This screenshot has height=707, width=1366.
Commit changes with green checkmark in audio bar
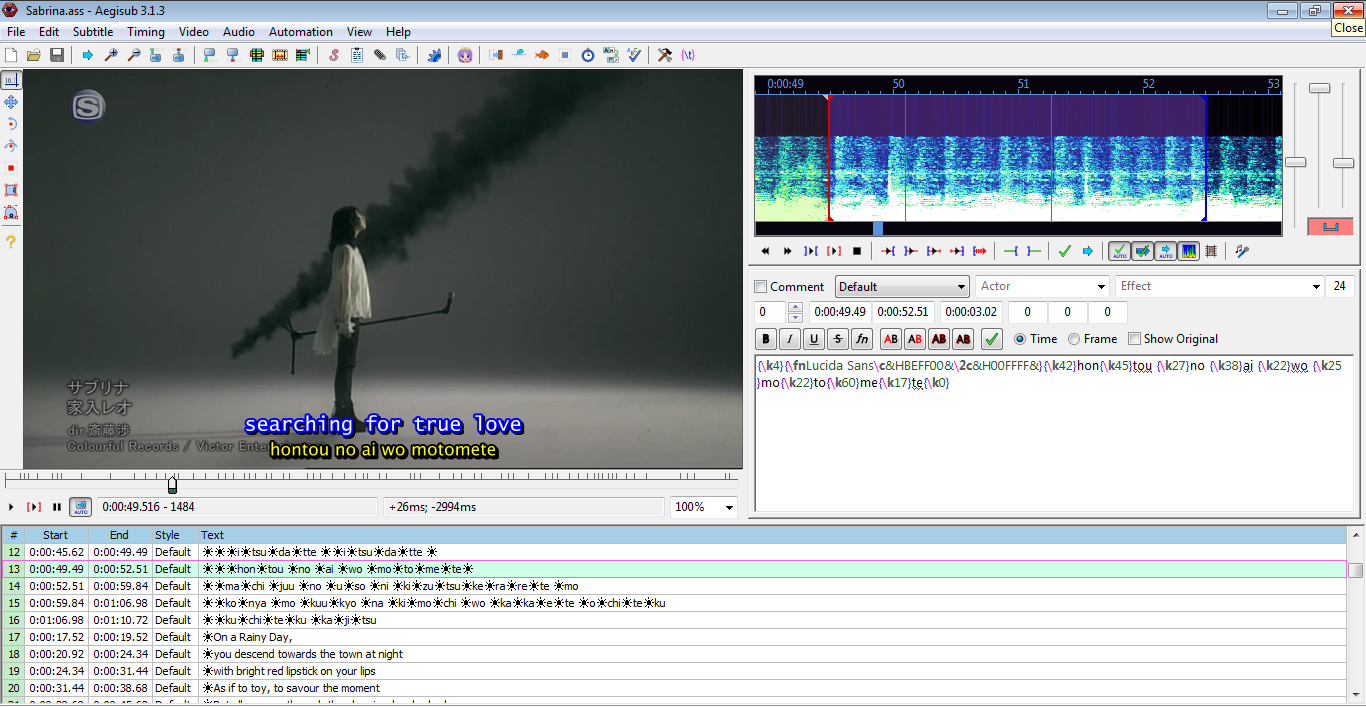click(x=1065, y=251)
